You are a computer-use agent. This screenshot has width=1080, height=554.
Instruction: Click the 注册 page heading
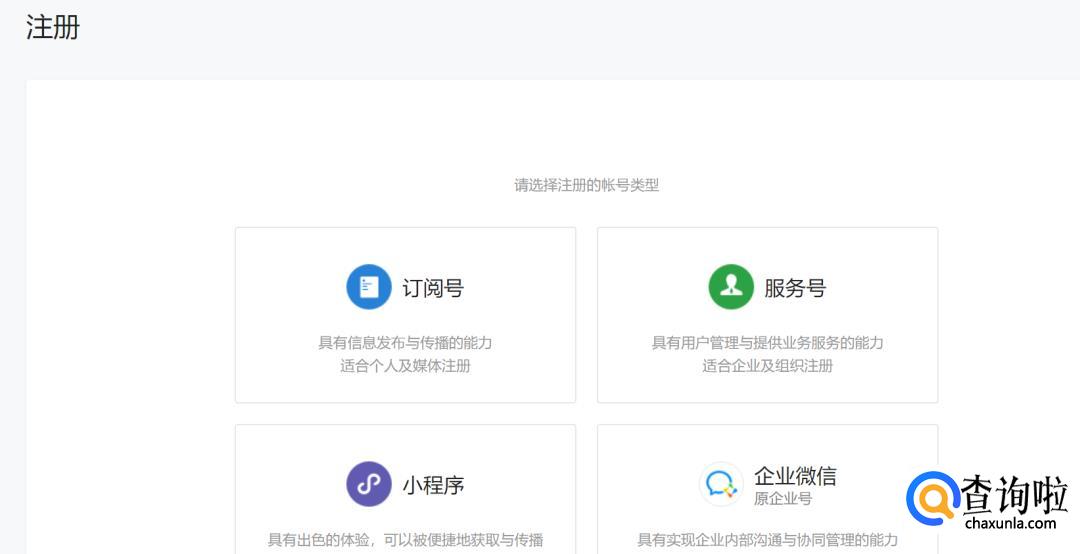[x=53, y=28]
